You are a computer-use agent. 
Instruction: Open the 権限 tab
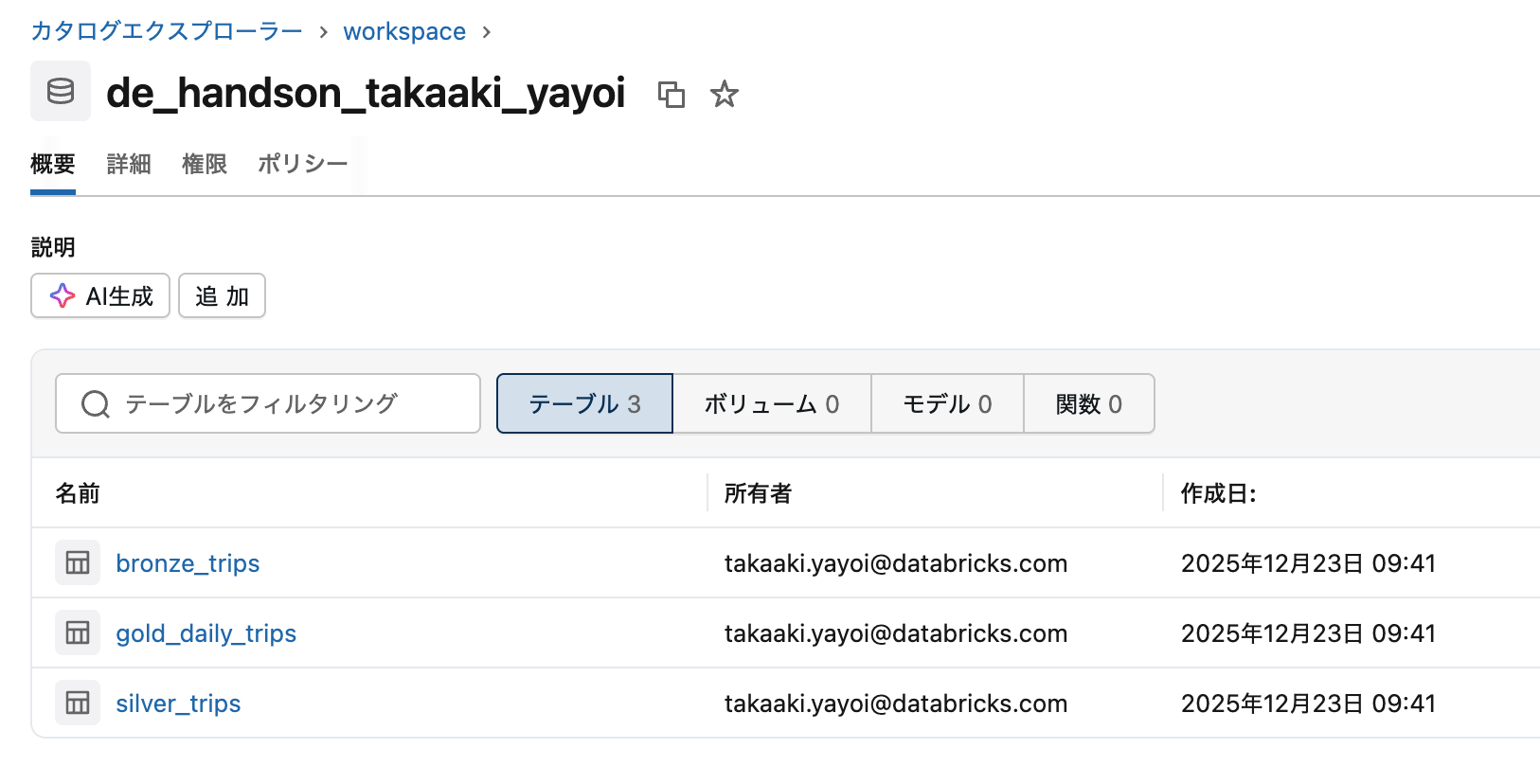pyautogui.click(x=204, y=163)
